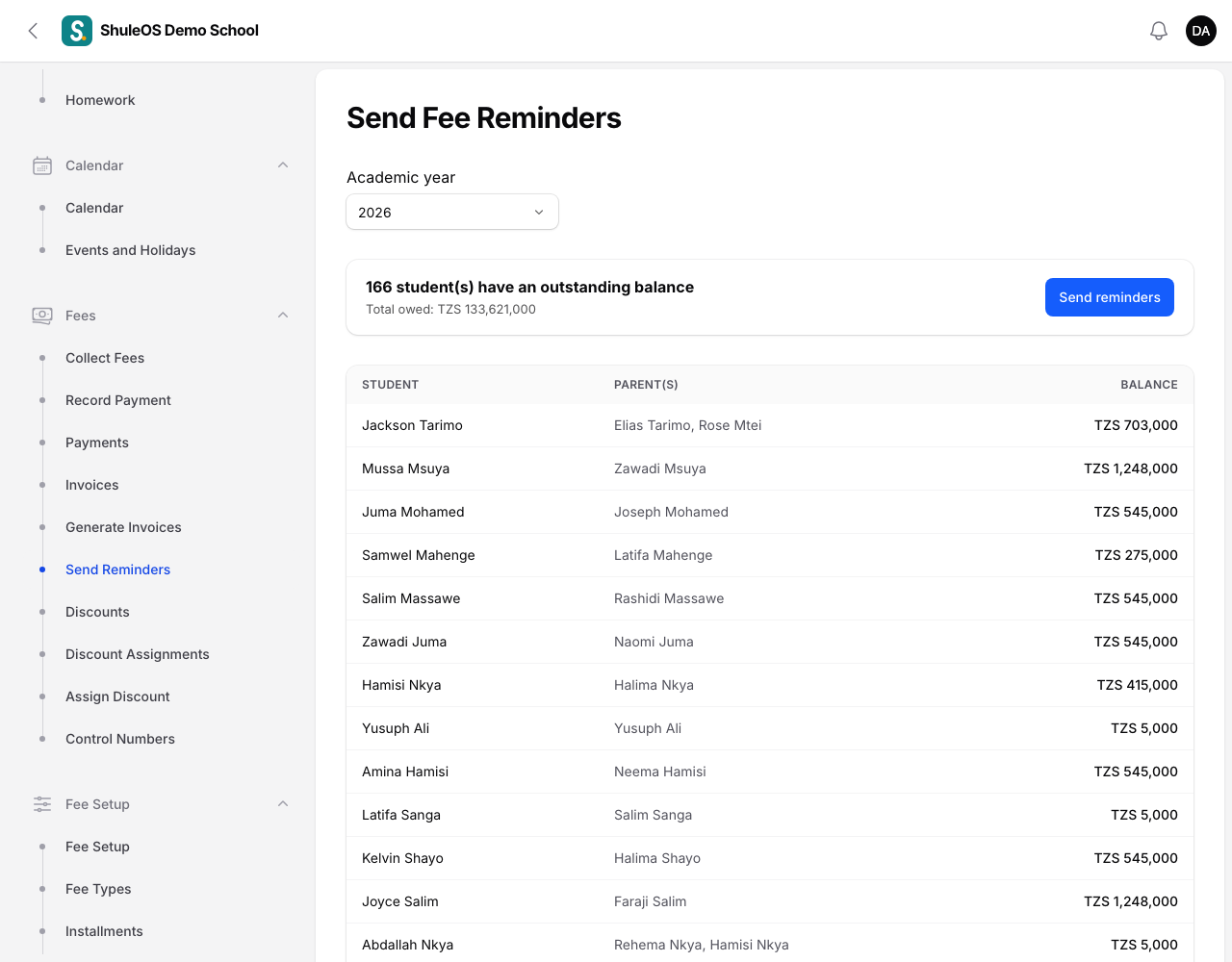Go to Payments
The image size is (1232, 962).
tap(97, 443)
